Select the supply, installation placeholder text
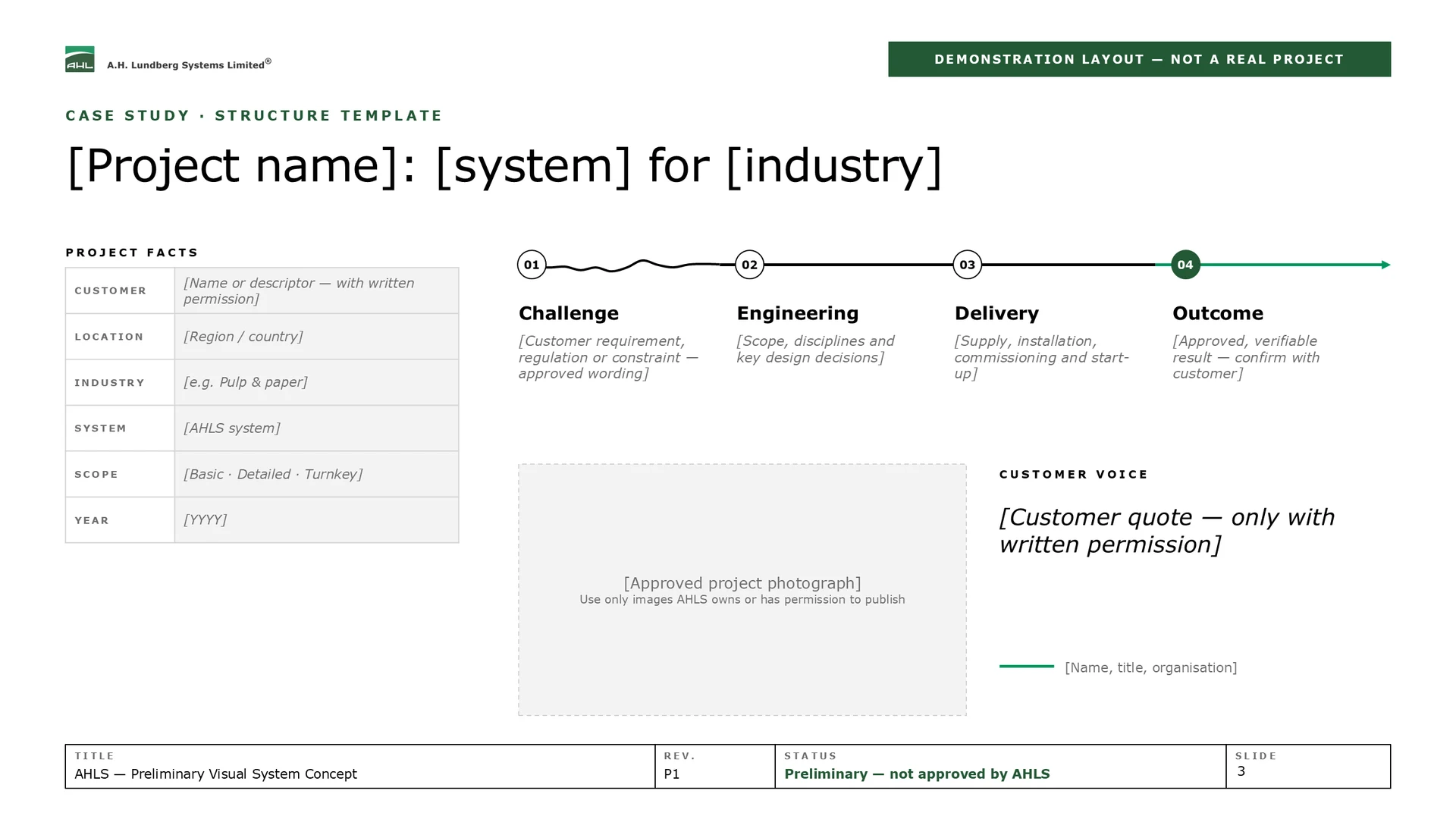Screen dimensions: 1456x819 pos(1041,357)
